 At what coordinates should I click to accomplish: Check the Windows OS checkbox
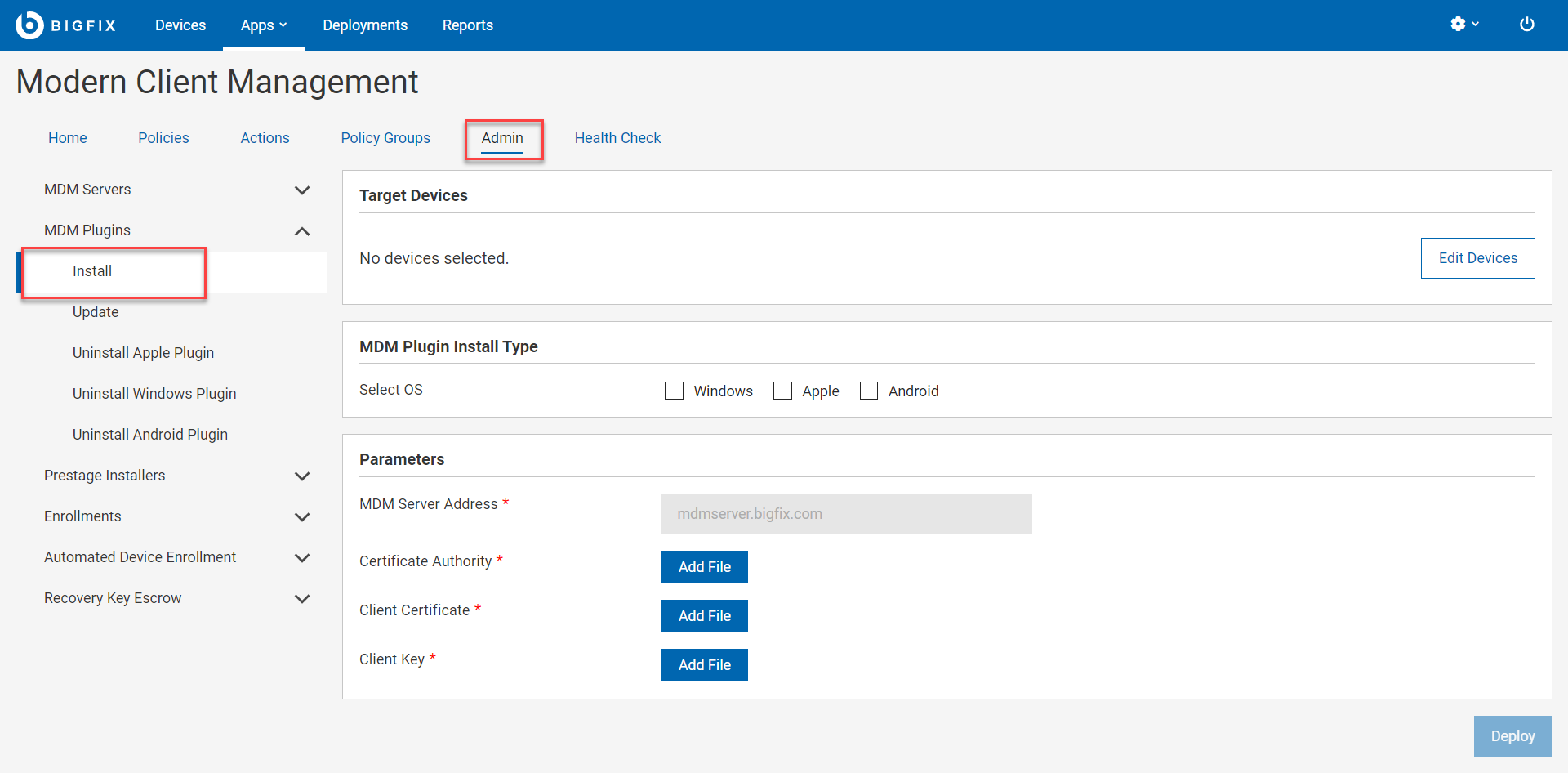[x=674, y=391]
